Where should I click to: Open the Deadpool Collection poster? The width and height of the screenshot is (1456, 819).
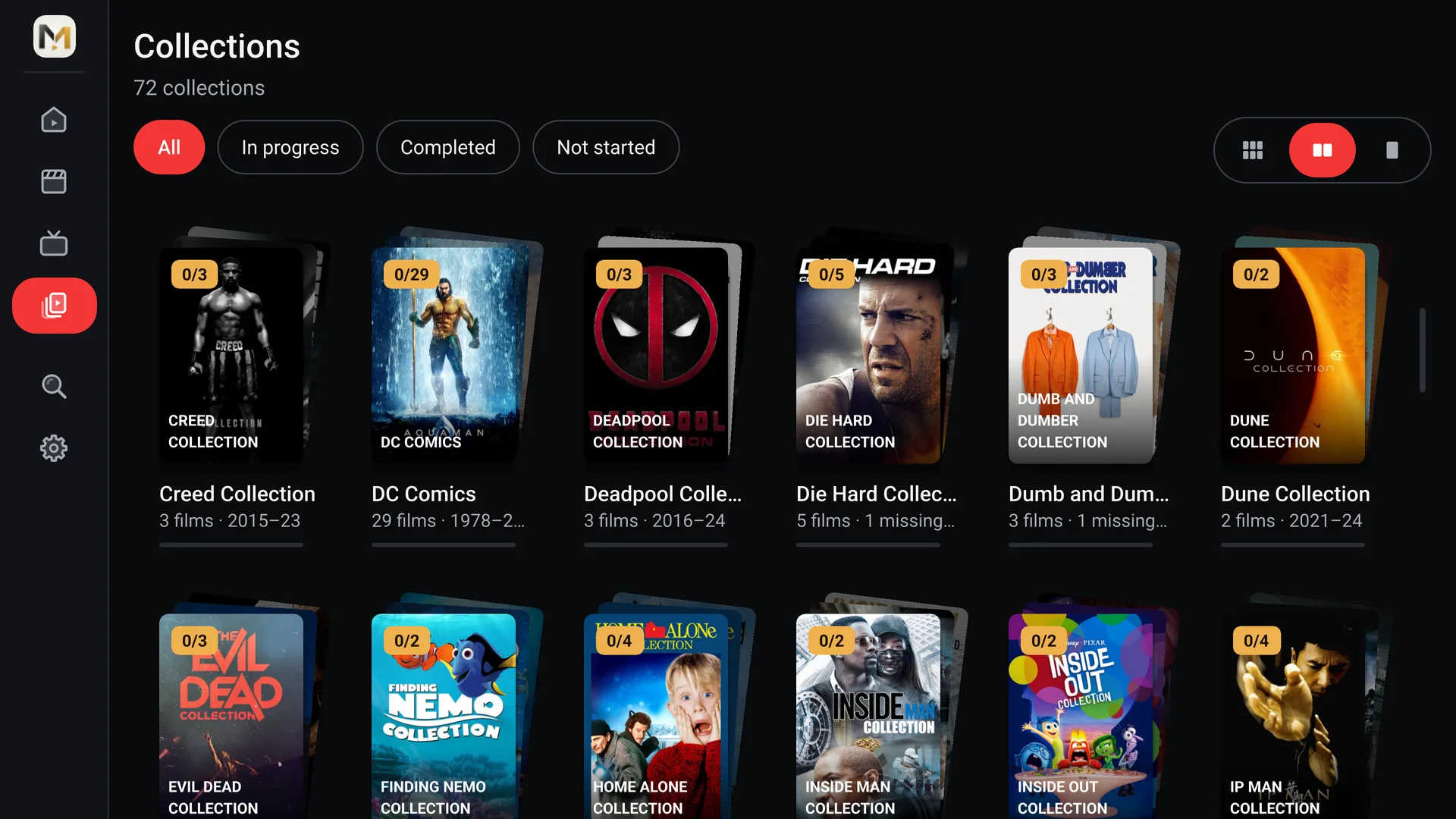[656, 355]
